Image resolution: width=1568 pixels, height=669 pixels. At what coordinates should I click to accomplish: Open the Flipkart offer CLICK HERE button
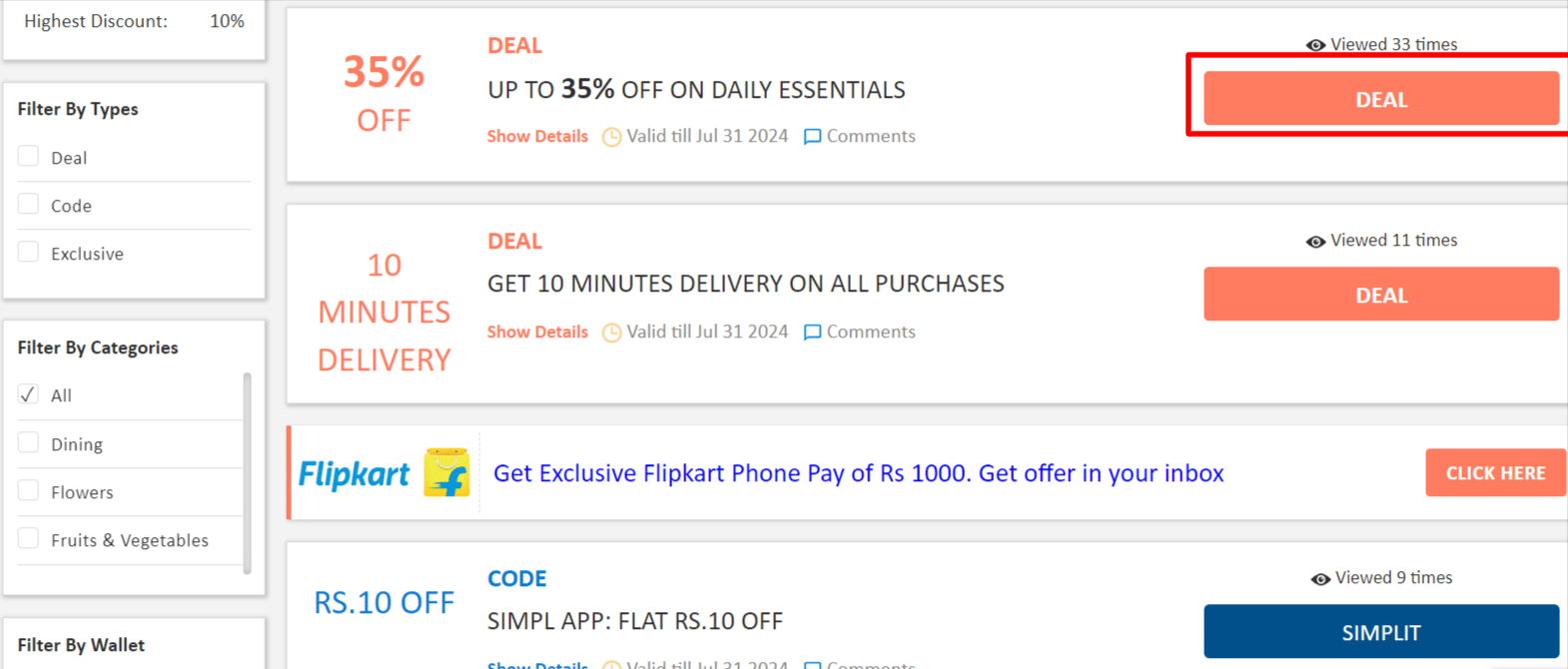(x=1495, y=473)
